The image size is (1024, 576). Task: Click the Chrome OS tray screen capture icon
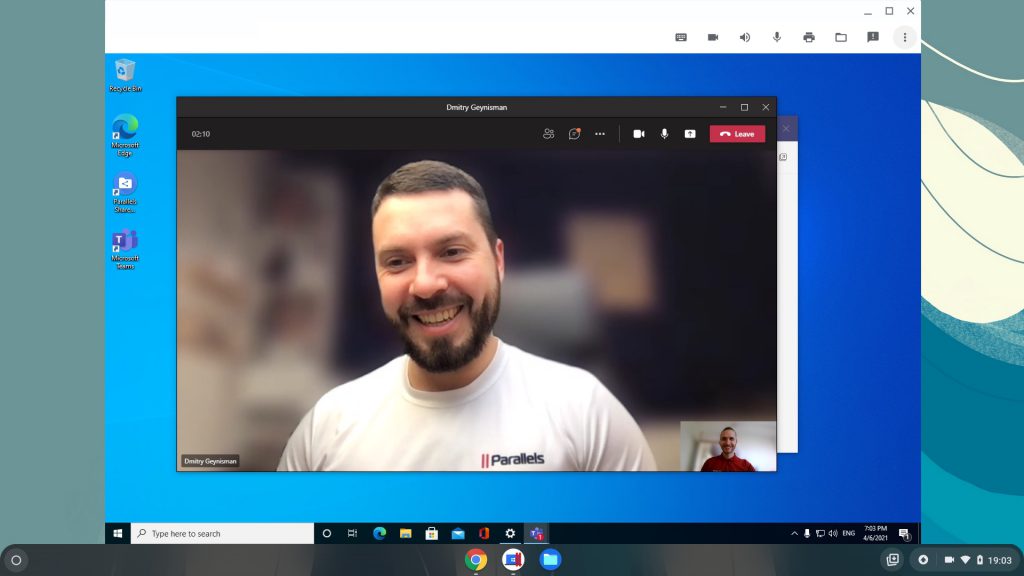(x=893, y=560)
